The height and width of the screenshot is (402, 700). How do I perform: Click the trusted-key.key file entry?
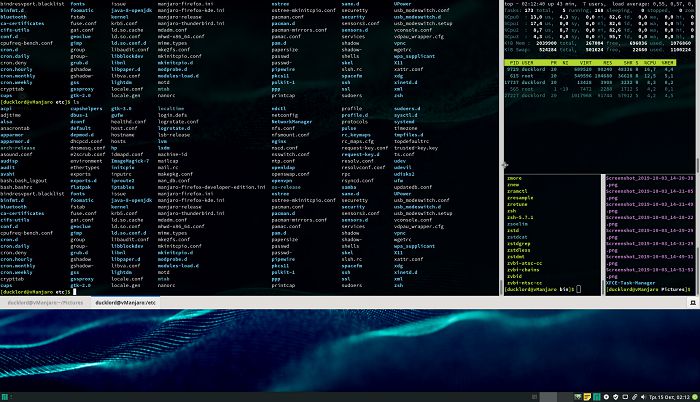tap(416, 148)
